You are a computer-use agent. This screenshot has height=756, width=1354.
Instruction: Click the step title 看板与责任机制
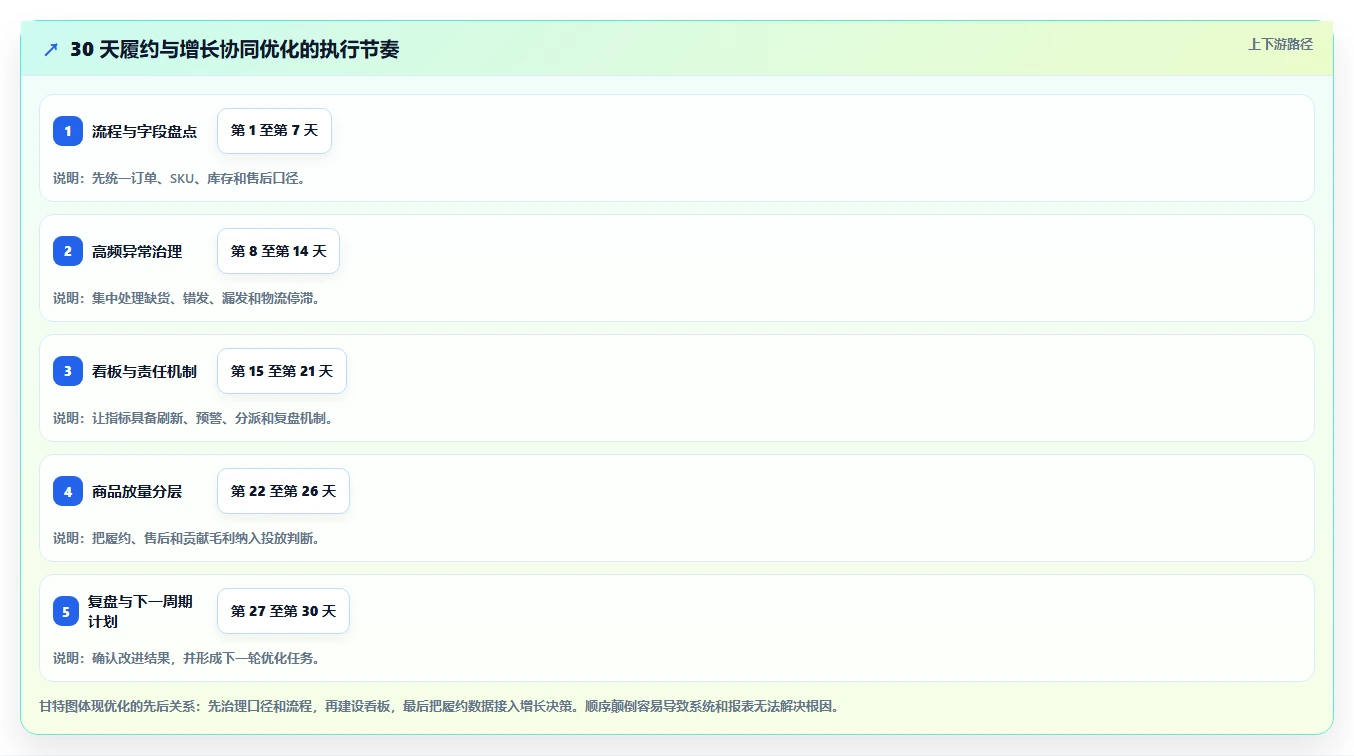(144, 371)
